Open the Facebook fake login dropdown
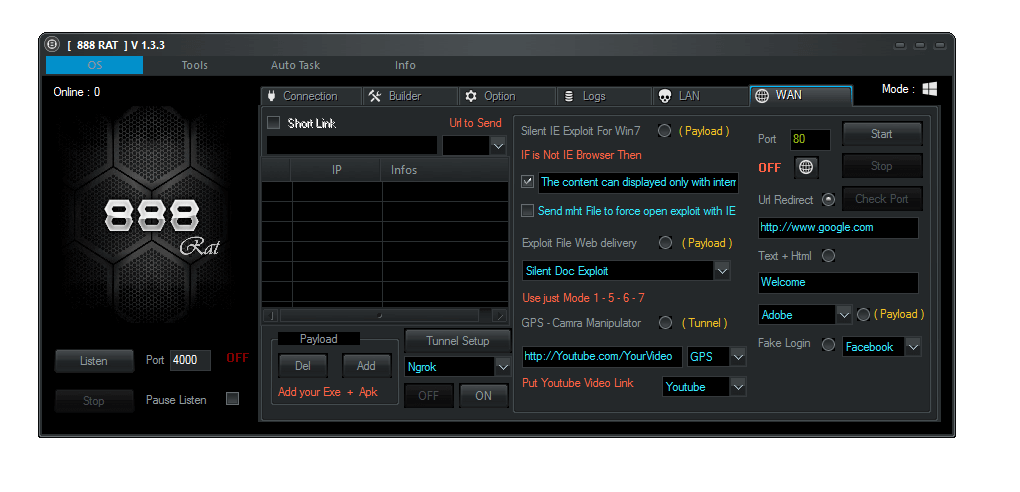This screenshot has height=492, width=1020. click(912, 347)
